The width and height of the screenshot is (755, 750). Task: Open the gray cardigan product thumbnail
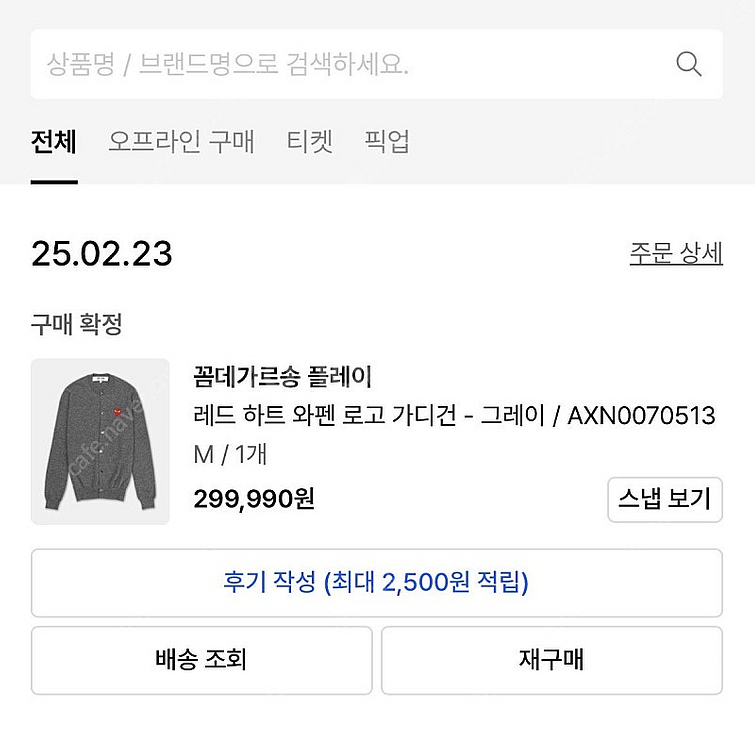(100, 441)
